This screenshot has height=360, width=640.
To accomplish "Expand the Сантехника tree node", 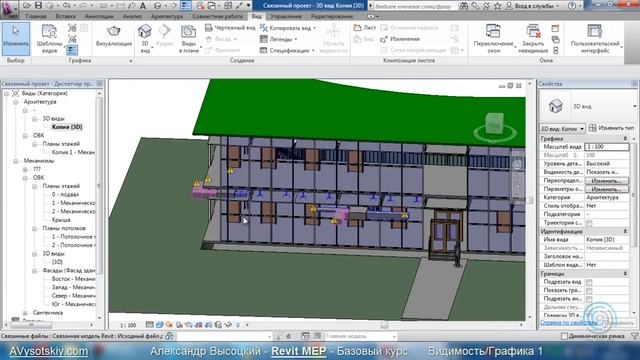I will (25, 313).
